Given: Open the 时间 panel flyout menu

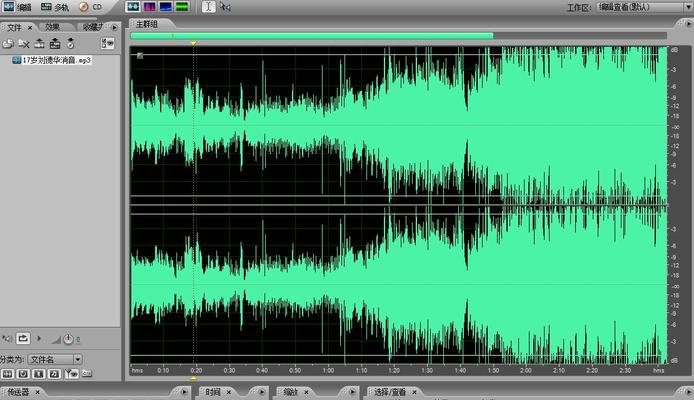Looking at the screenshot, I should [x=262, y=392].
